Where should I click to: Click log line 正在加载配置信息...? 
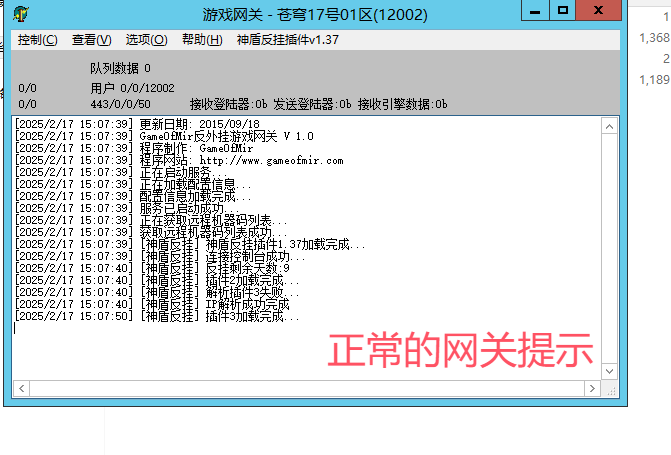click(x=133, y=184)
